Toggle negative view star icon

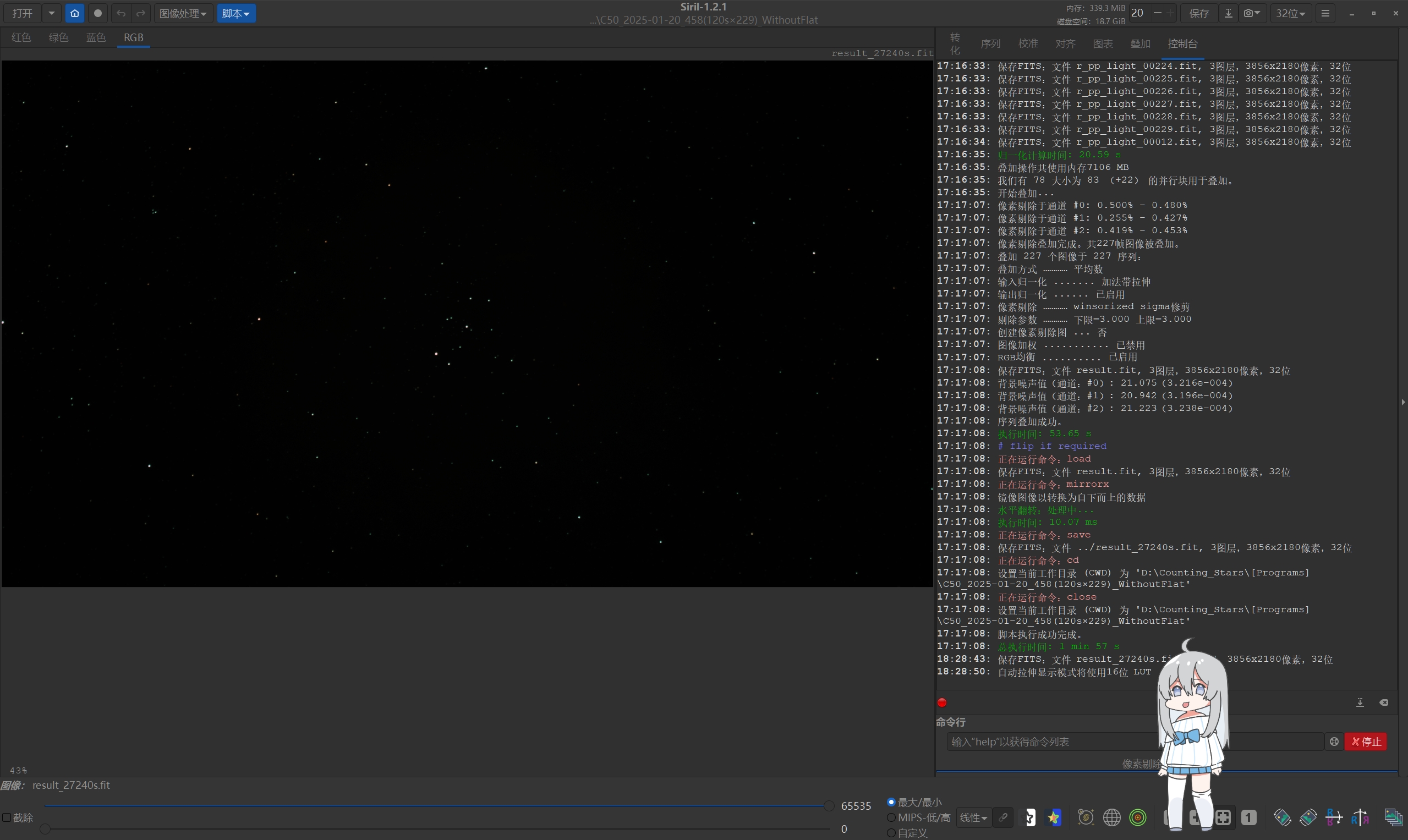1027,818
